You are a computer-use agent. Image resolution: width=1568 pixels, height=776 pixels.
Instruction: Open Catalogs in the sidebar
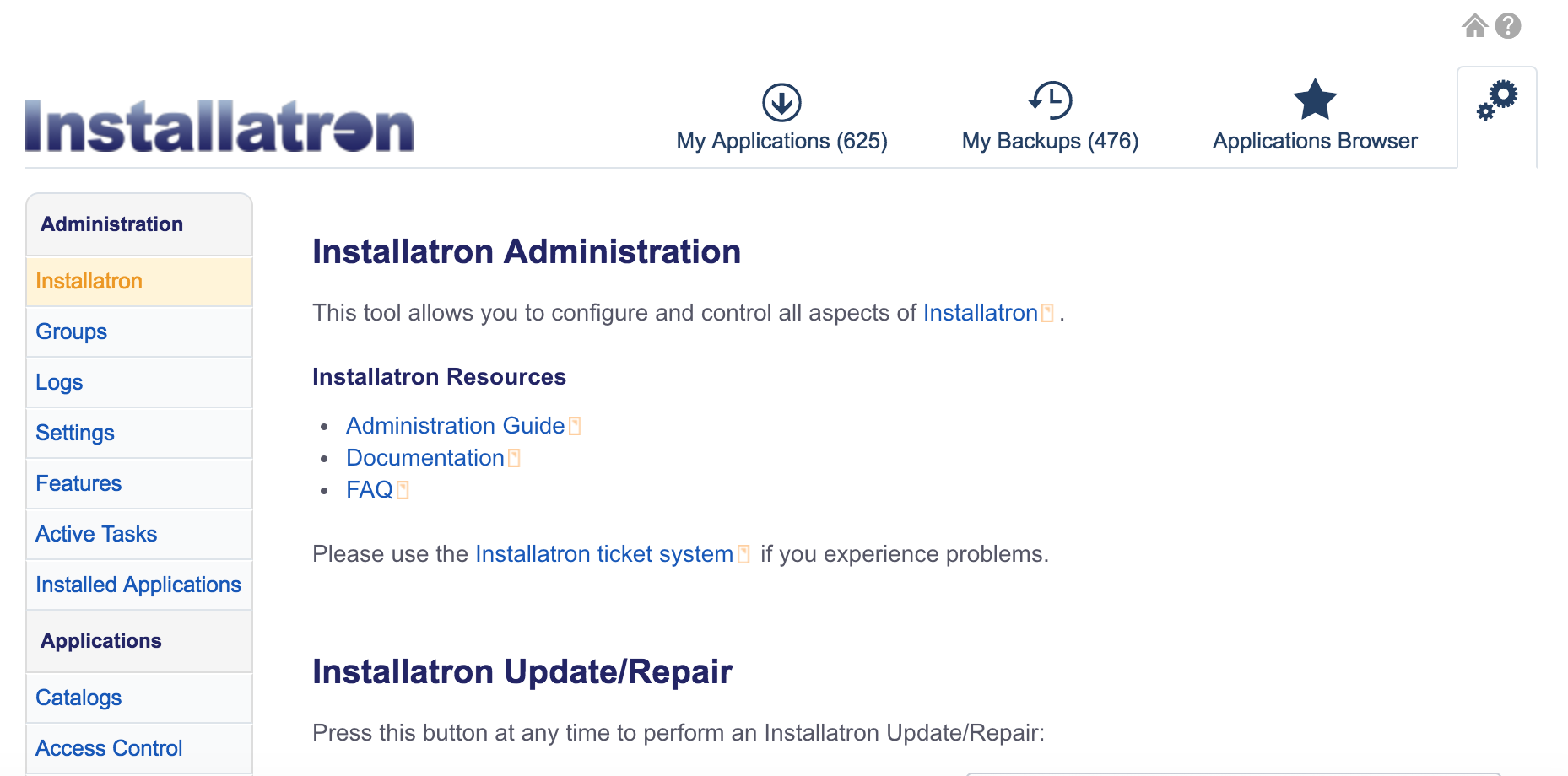click(139, 698)
